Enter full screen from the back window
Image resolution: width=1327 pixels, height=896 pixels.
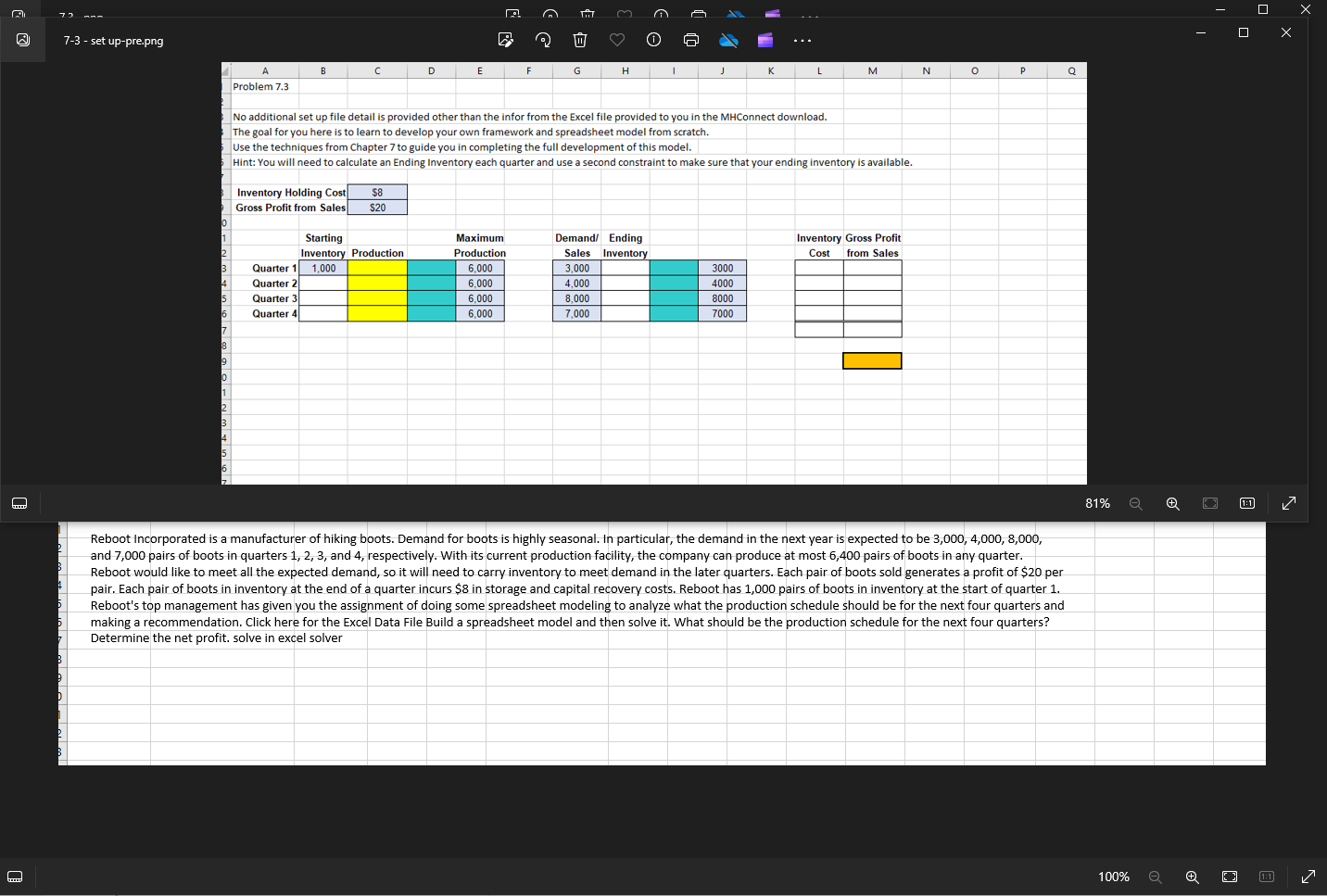click(1308, 877)
